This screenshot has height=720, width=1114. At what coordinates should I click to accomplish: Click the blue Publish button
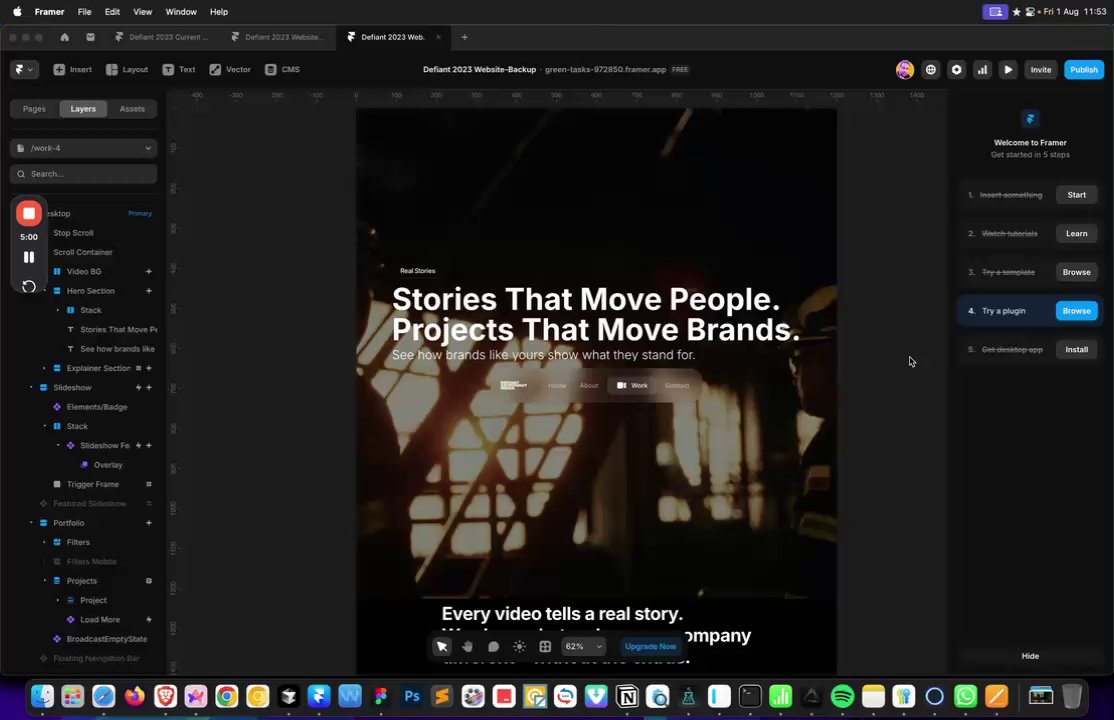(x=1083, y=70)
